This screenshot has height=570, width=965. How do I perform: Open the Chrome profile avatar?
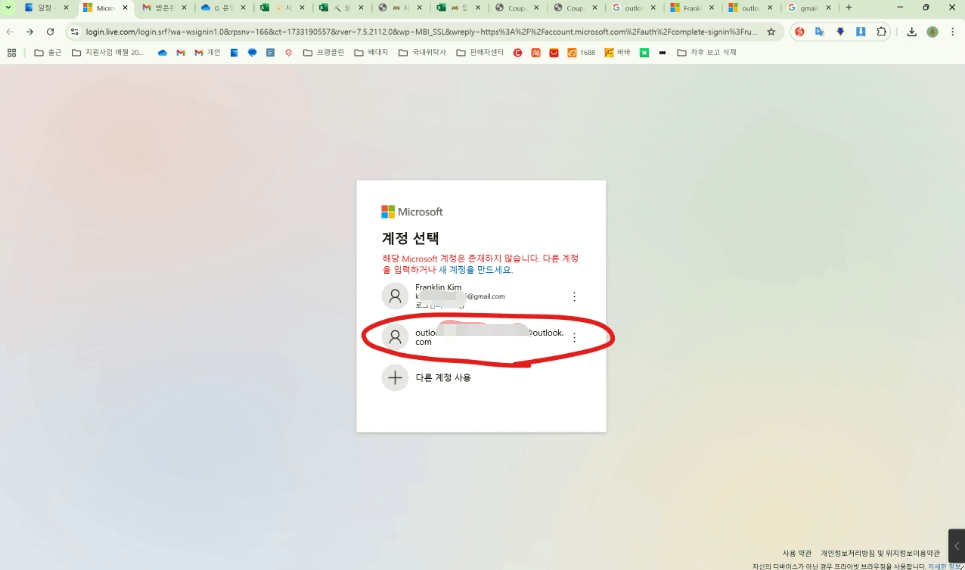pyautogui.click(x=932, y=32)
